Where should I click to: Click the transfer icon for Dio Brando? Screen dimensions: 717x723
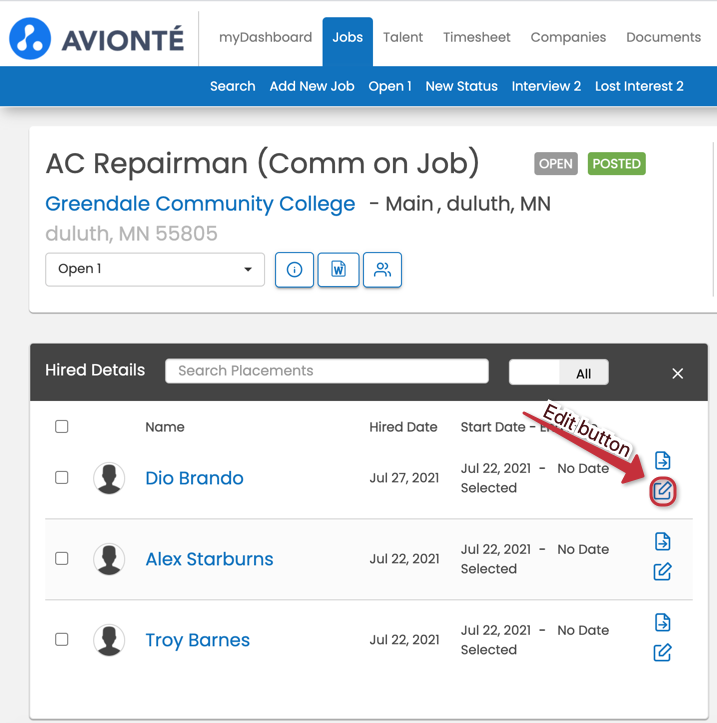coord(662,461)
